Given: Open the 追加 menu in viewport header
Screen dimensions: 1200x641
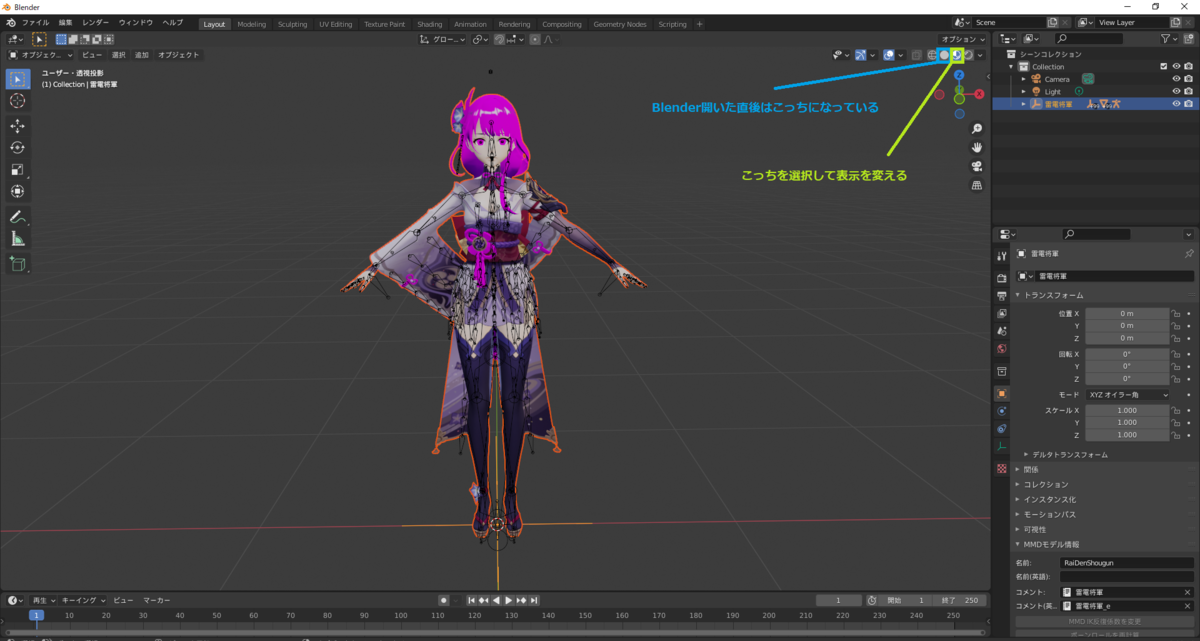Looking at the screenshot, I should [x=142, y=55].
